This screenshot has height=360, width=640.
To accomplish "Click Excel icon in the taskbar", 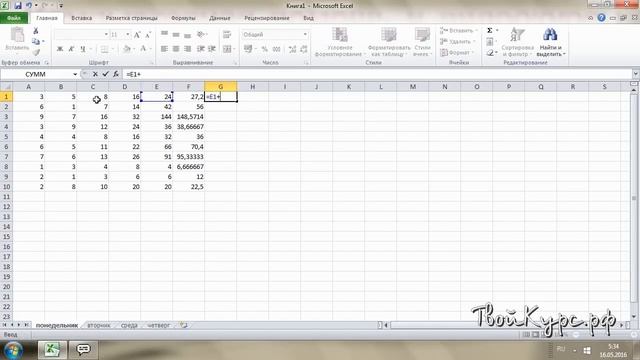I will 52,350.
